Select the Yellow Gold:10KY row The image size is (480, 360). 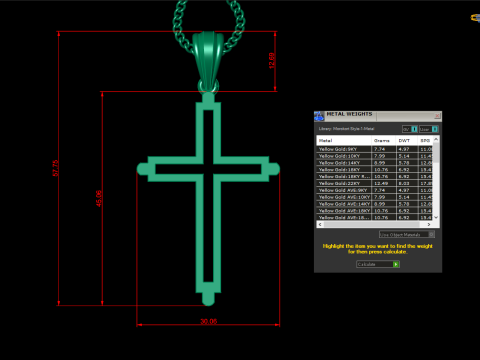click(375, 156)
